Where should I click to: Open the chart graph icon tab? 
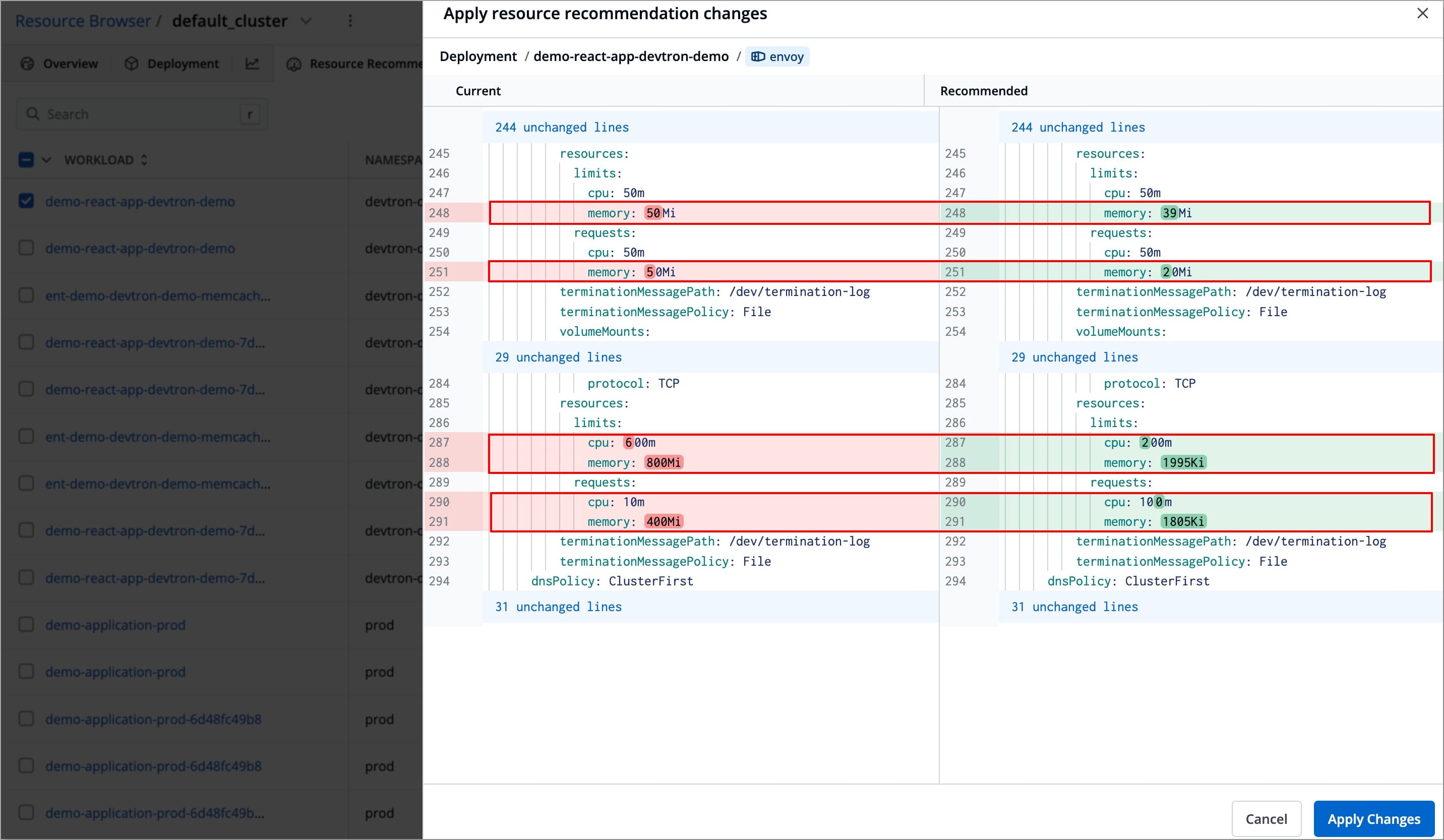tap(252, 64)
